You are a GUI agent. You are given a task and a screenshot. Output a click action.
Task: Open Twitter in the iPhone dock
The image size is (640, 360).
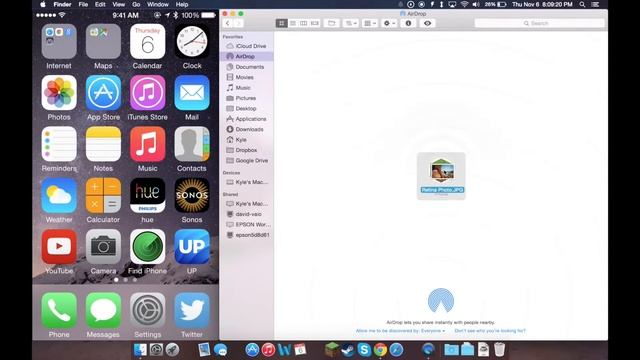pos(192,311)
